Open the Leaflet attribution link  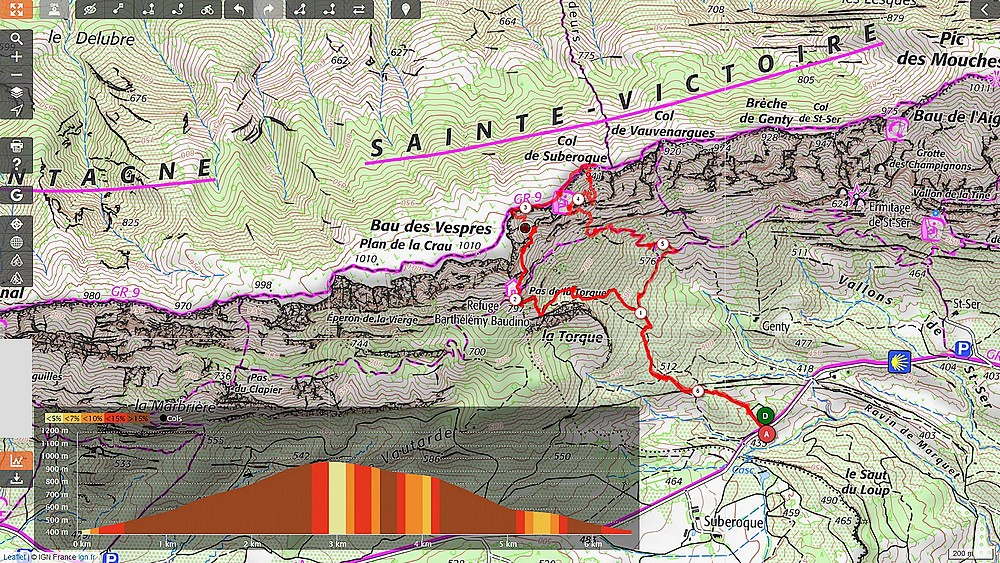[13, 557]
